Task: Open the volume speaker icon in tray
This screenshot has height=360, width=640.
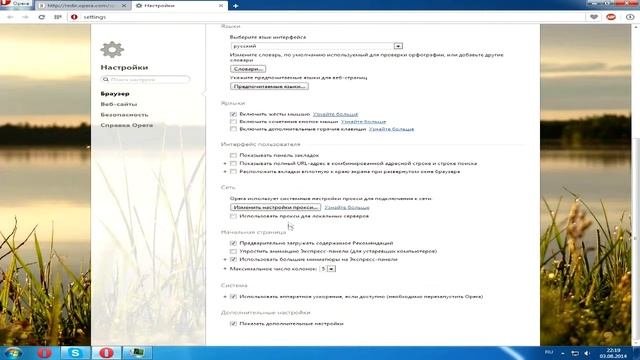Action: [x=587, y=353]
